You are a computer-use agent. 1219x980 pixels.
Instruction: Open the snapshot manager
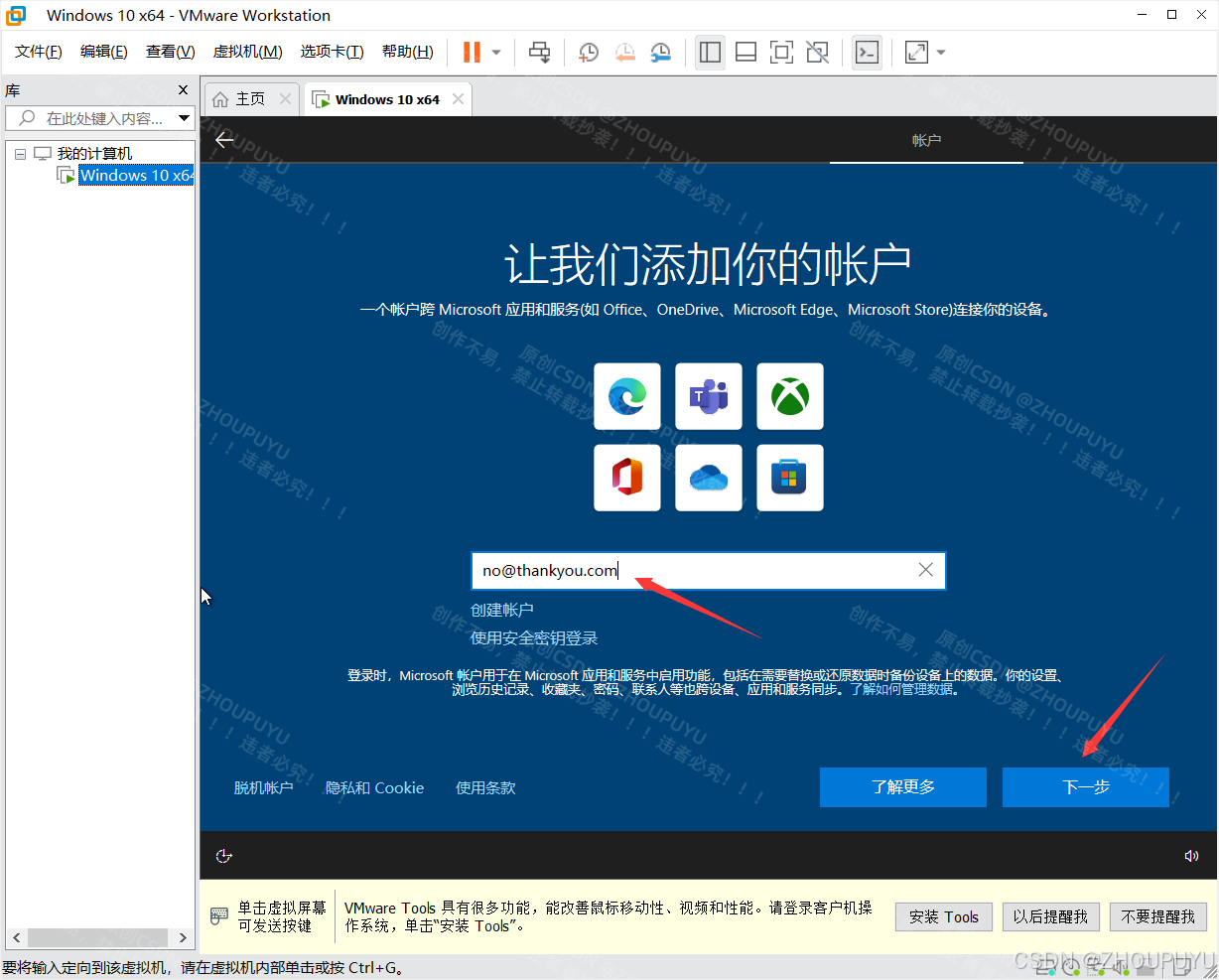660,52
